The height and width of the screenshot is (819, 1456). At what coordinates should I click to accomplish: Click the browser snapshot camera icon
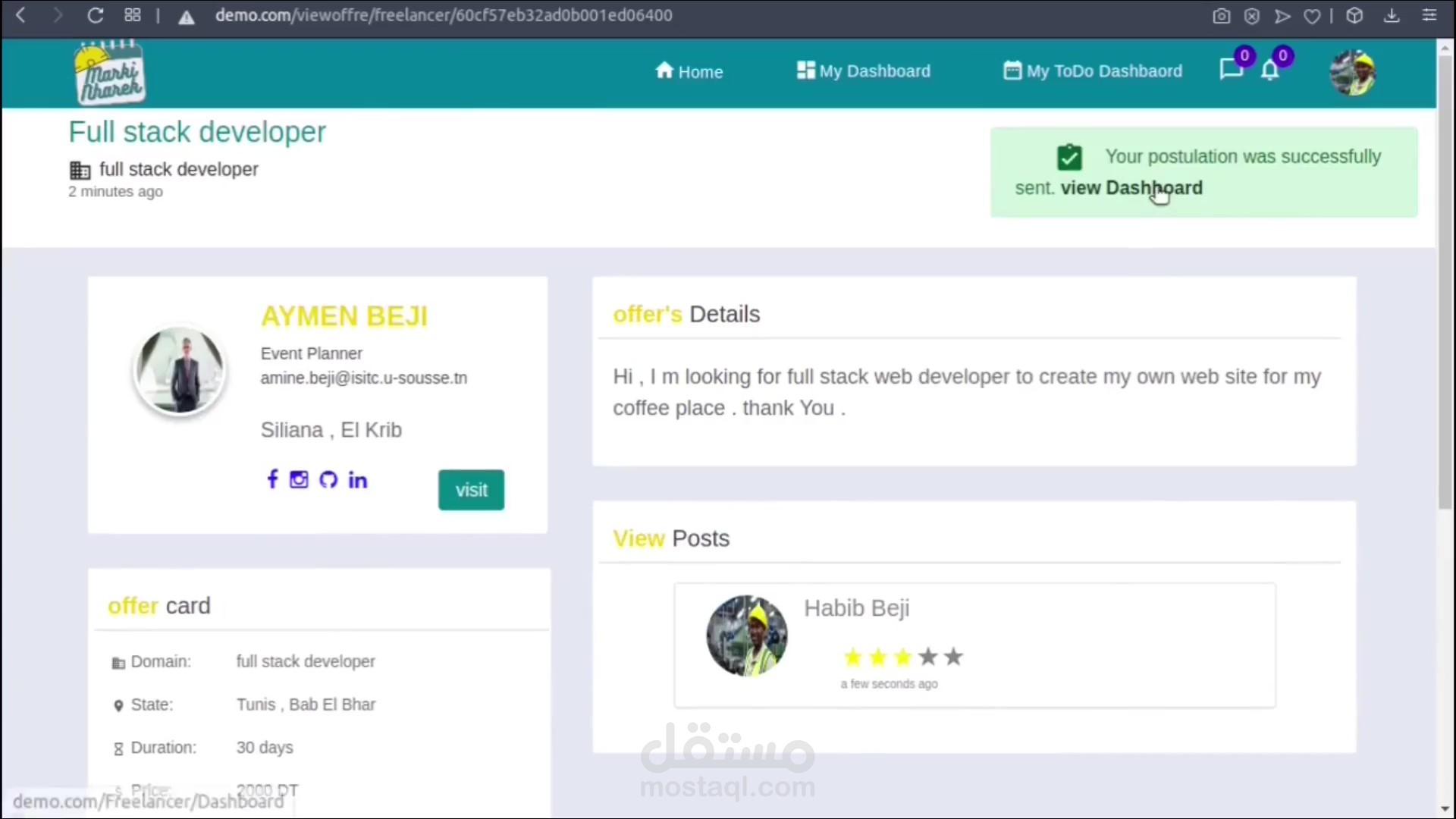(x=1221, y=16)
